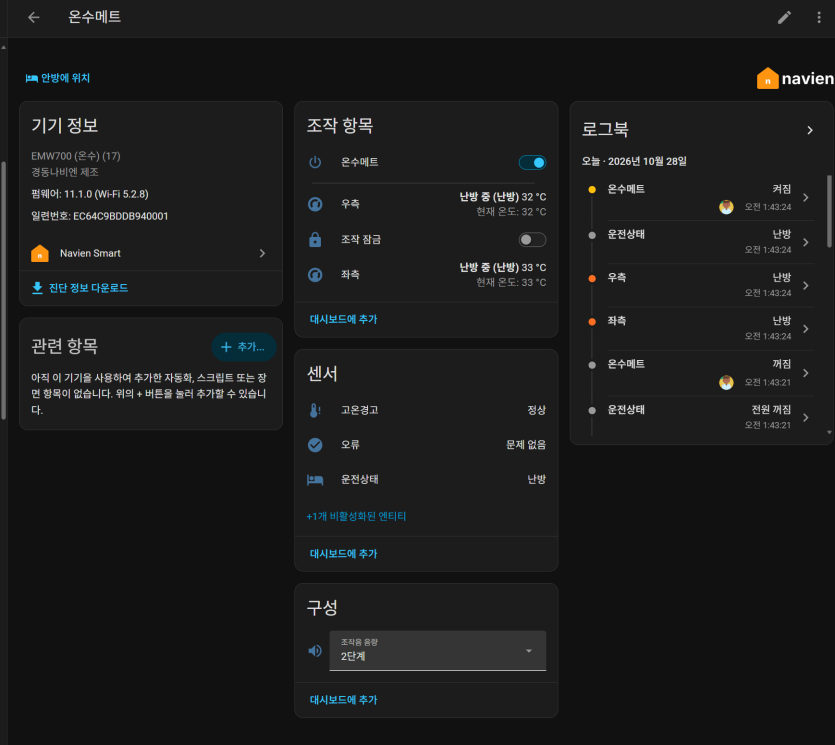The image size is (835, 745).
Task: Show +1개 비활성화된 엔티티
Action: [356, 516]
